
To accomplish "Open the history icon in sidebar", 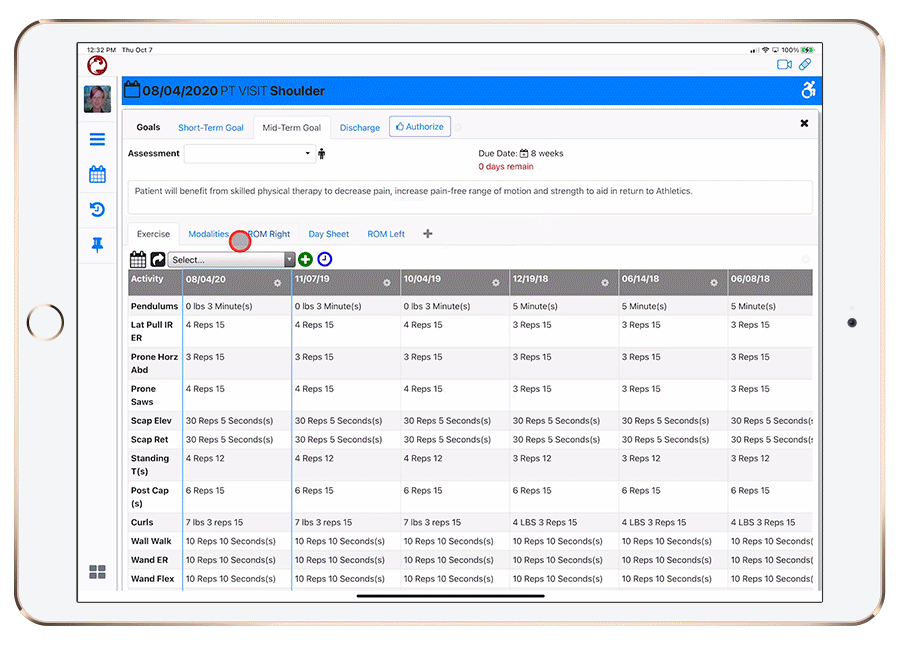I will [x=98, y=210].
